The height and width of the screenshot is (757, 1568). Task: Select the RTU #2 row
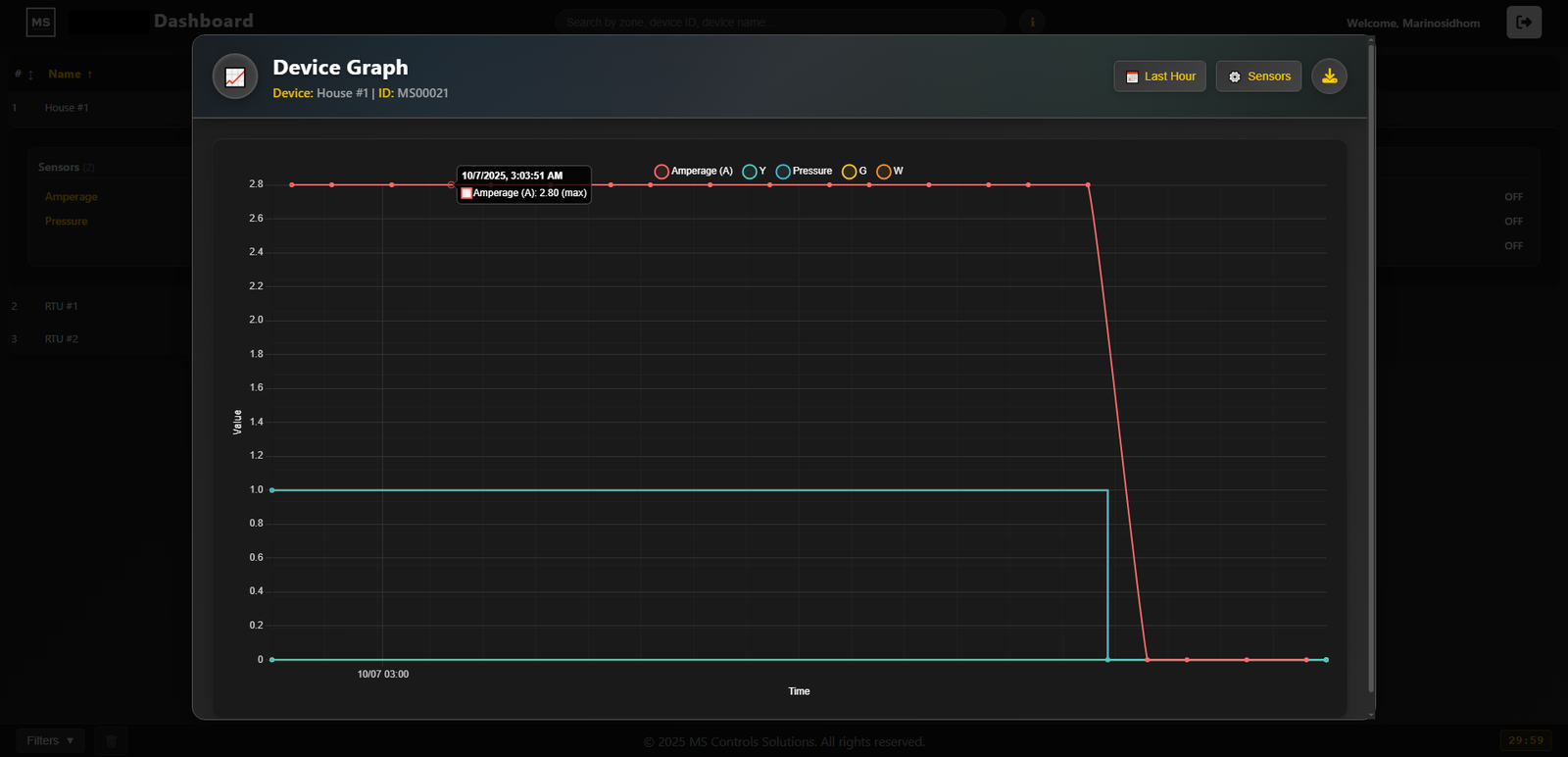pos(61,338)
